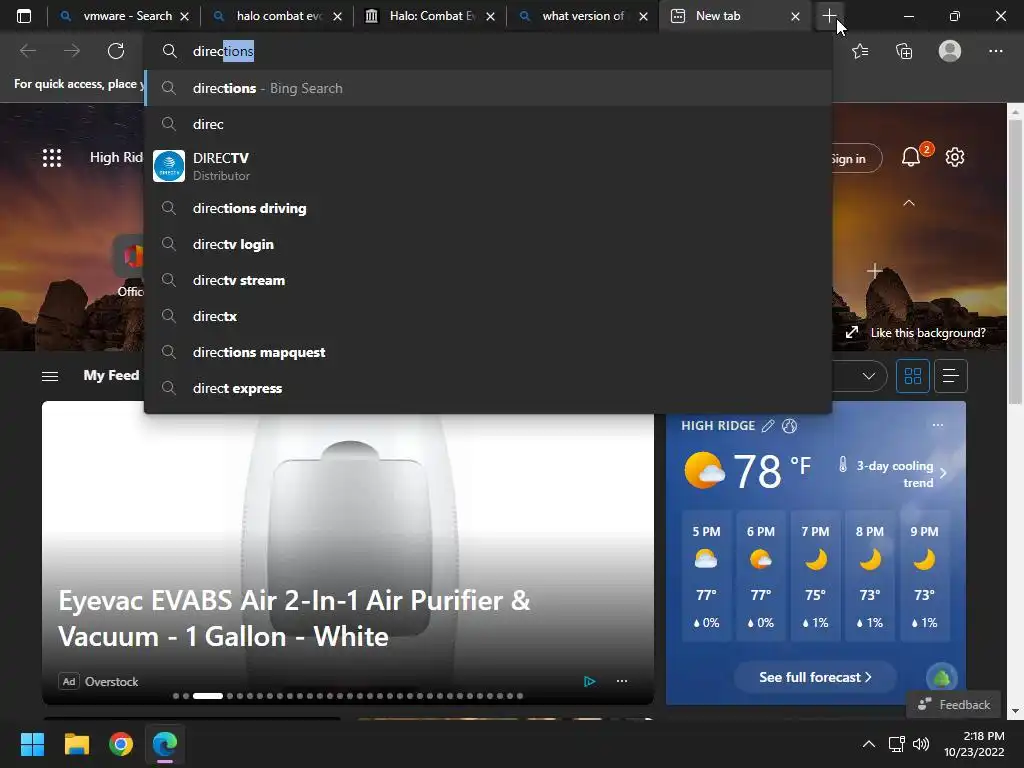The image size is (1024, 768).
Task: Expand background with diagonal arrow icon
Action: (x=852, y=332)
